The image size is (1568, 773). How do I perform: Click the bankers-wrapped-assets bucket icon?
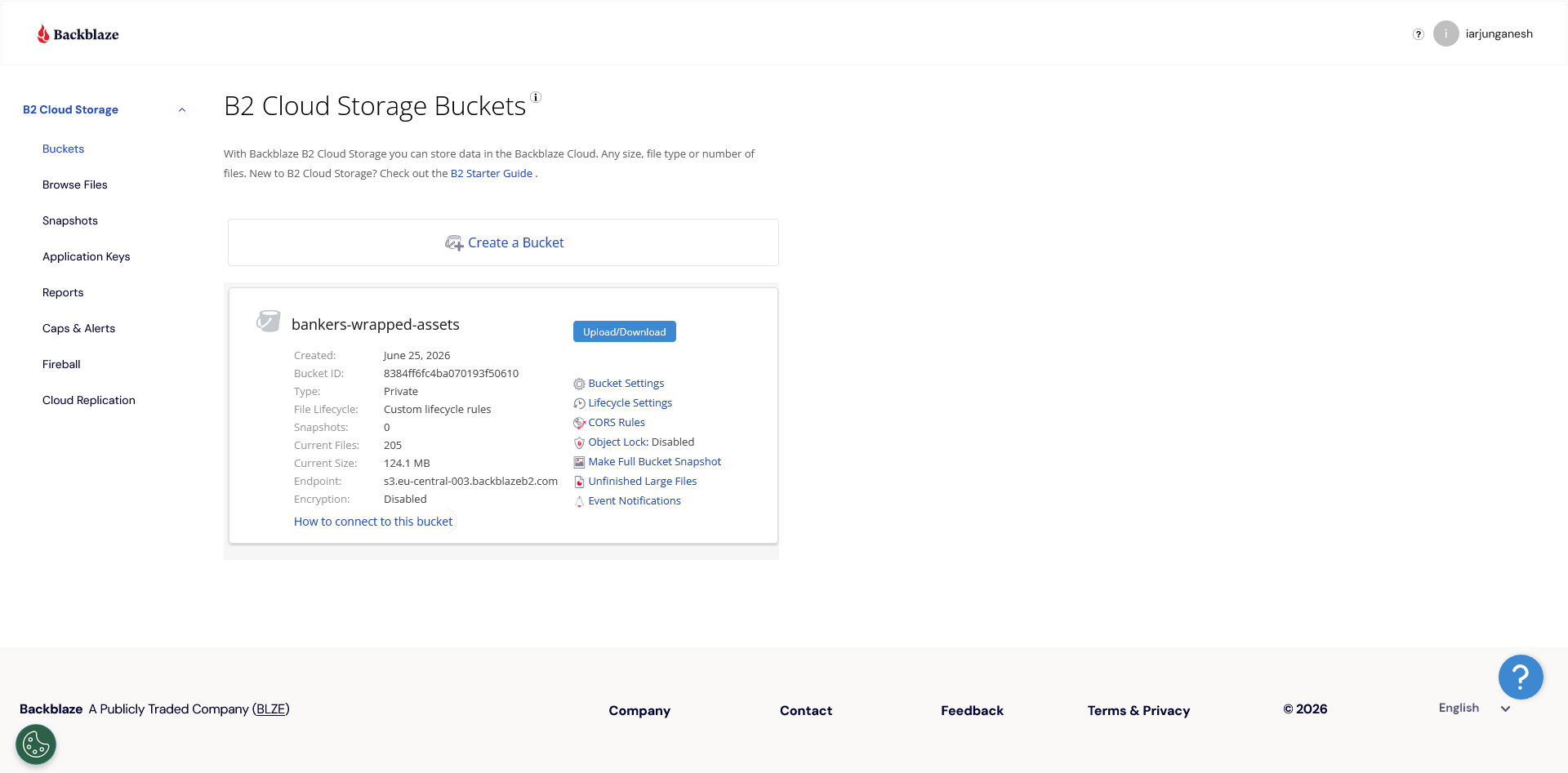[268, 321]
